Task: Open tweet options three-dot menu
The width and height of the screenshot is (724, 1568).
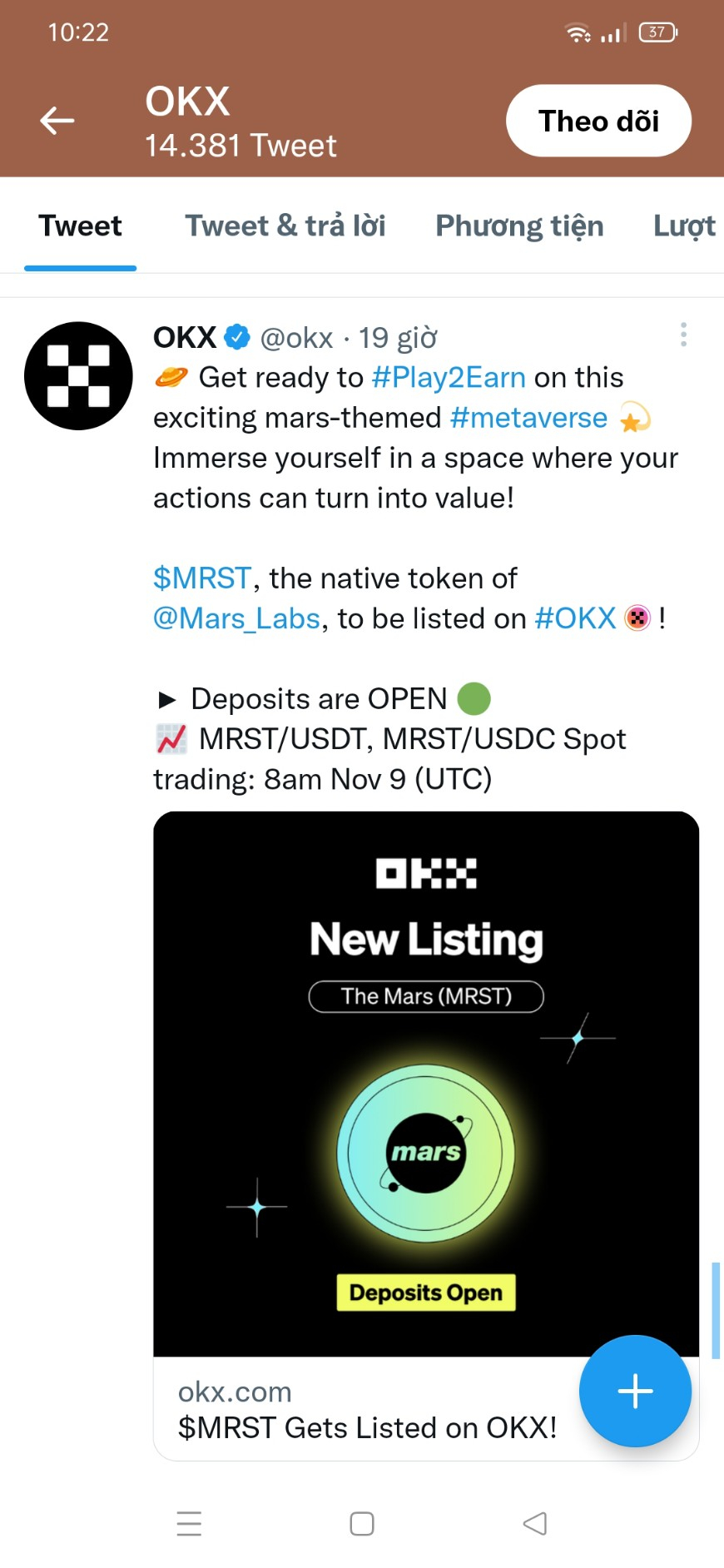Action: coord(683,335)
